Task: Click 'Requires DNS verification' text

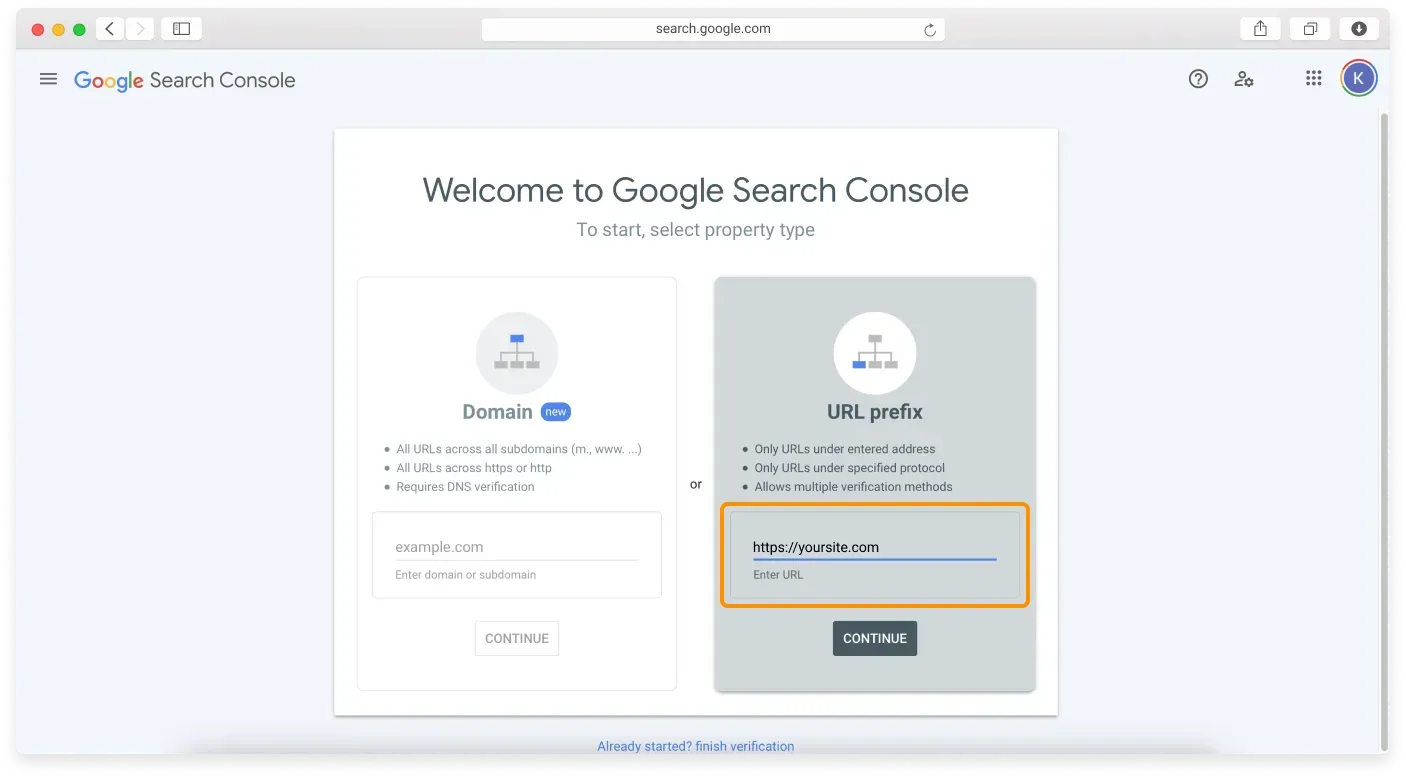Action: (465, 487)
